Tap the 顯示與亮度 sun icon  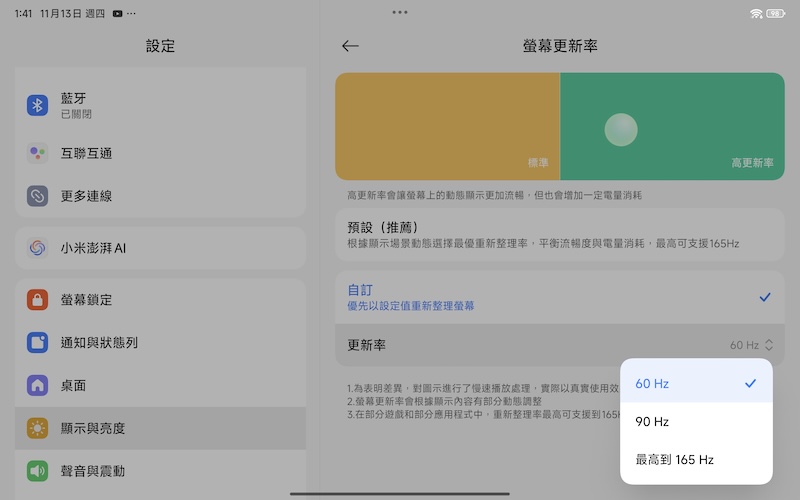(x=37, y=428)
